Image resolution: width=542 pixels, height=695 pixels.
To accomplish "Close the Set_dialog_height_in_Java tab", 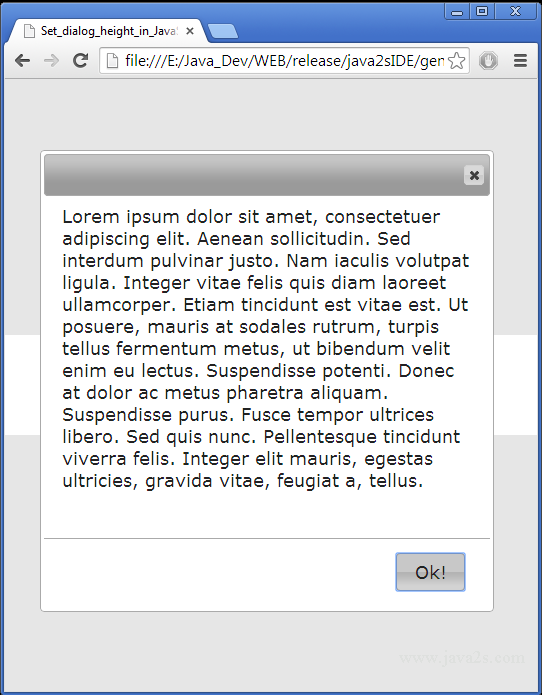I will [x=190, y=31].
